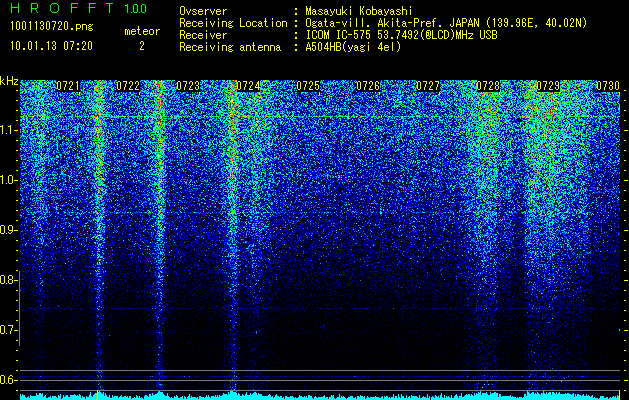Click the 0724 time marker label

tap(248, 86)
